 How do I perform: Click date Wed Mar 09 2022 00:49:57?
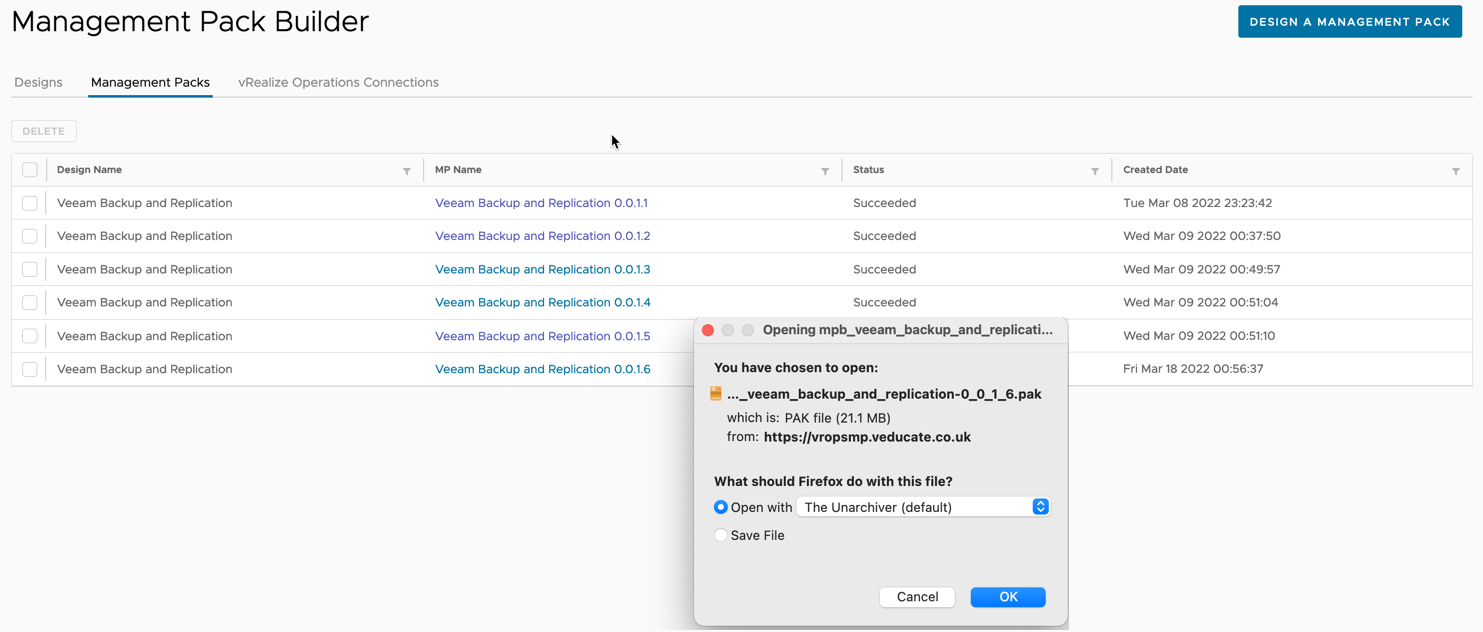click(x=1201, y=269)
